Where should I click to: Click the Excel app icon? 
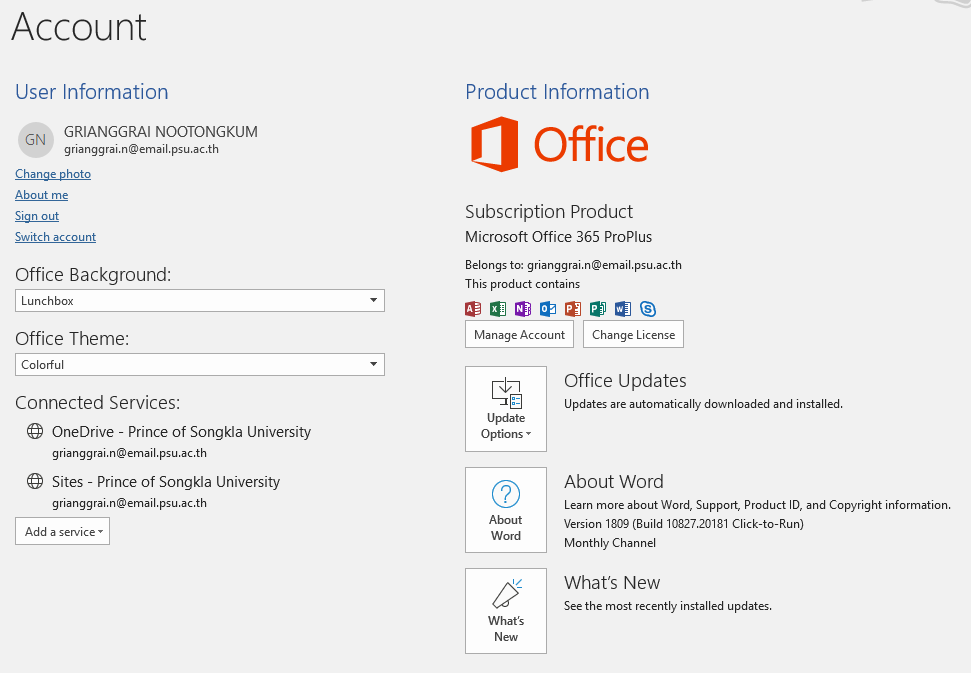click(498, 308)
